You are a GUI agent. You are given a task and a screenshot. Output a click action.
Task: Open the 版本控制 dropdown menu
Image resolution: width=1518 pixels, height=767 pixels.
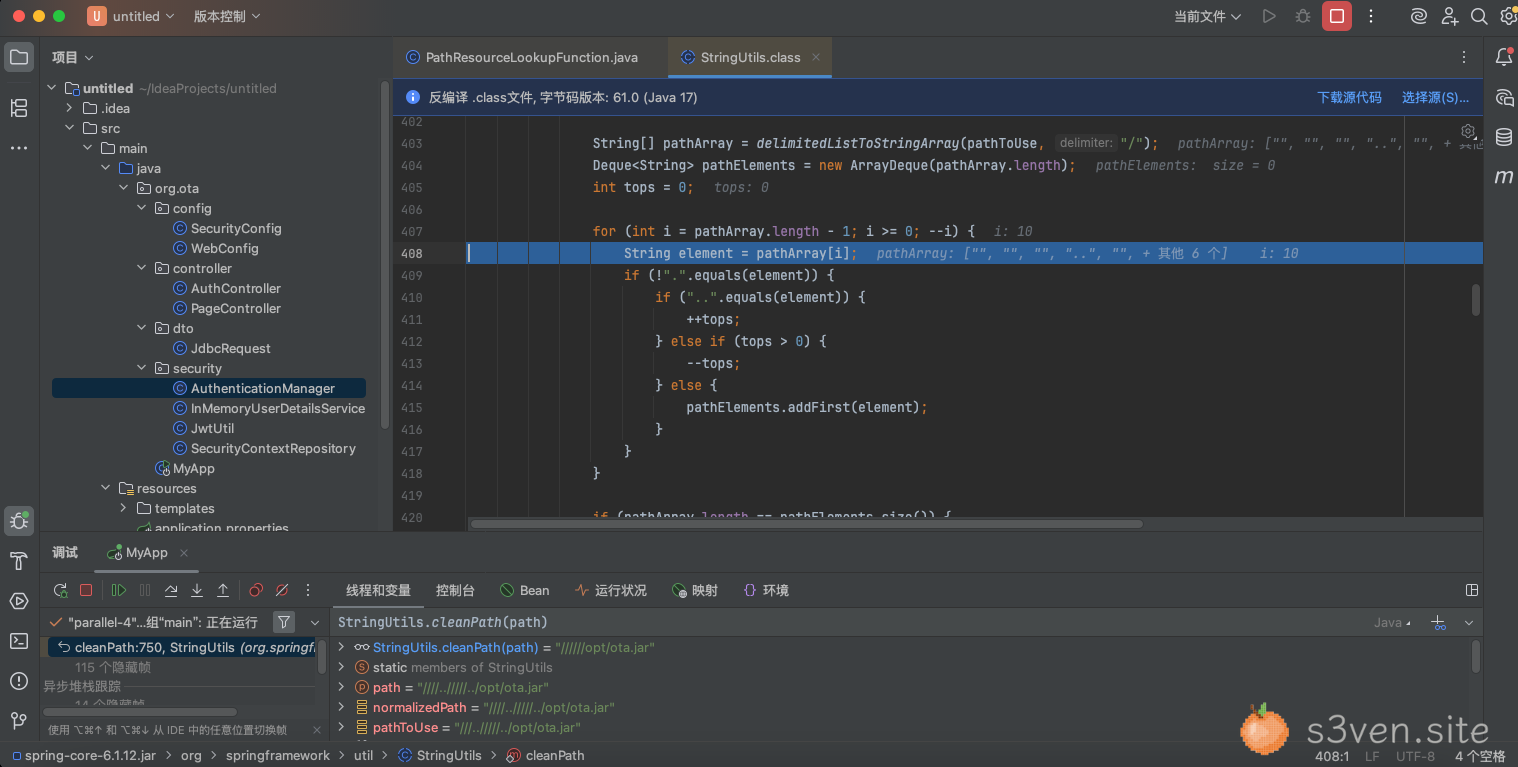pyautogui.click(x=227, y=16)
